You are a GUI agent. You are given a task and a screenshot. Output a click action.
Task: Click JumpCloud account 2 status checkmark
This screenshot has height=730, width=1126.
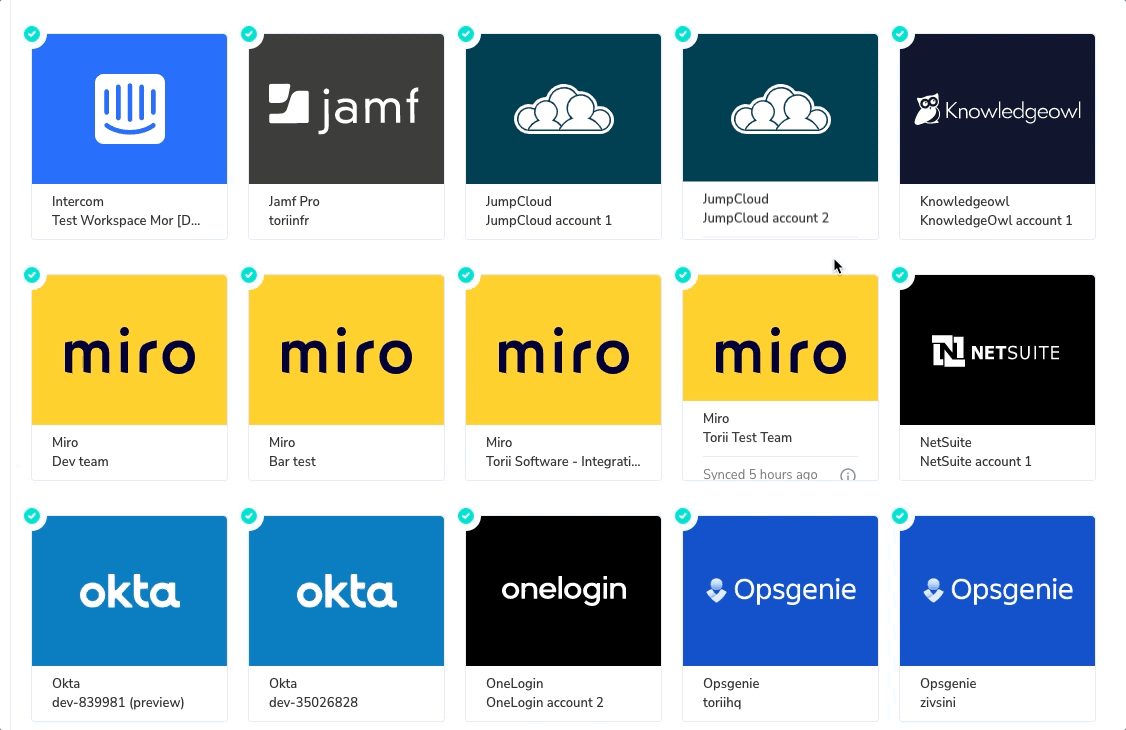tap(683, 34)
